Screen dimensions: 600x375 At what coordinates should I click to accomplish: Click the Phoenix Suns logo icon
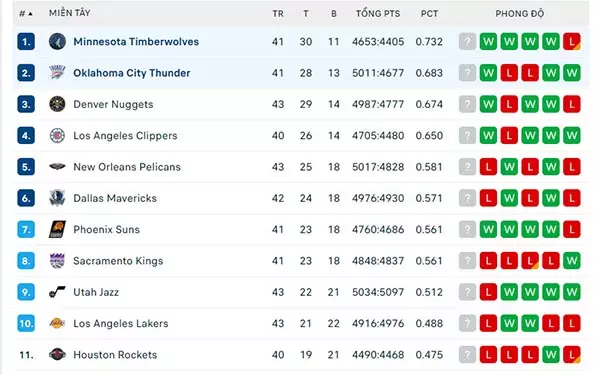[x=57, y=229]
